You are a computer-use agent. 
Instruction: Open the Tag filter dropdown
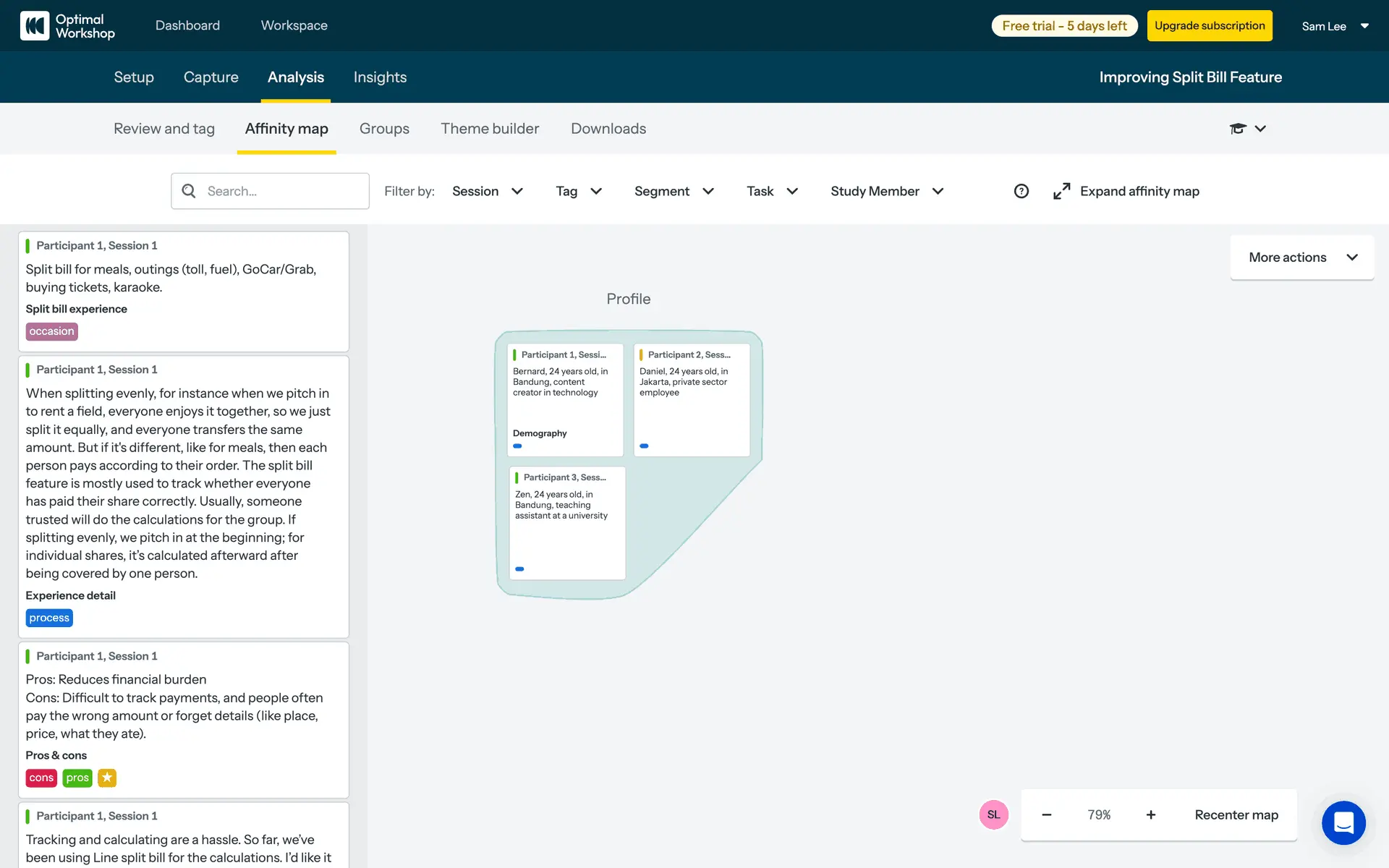[578, 191]
